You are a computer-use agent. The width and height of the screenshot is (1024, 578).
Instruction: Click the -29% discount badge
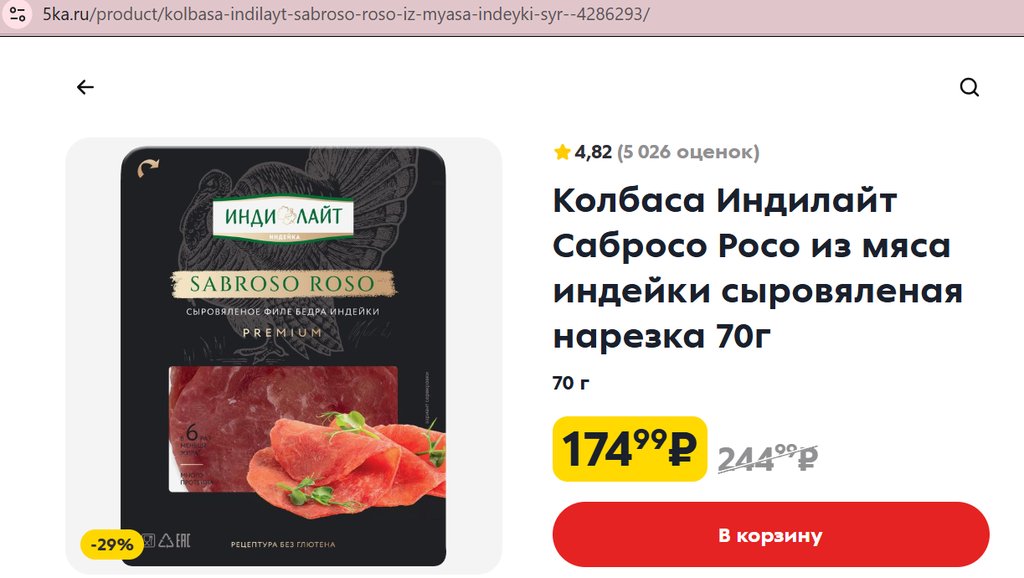point(112,544)
